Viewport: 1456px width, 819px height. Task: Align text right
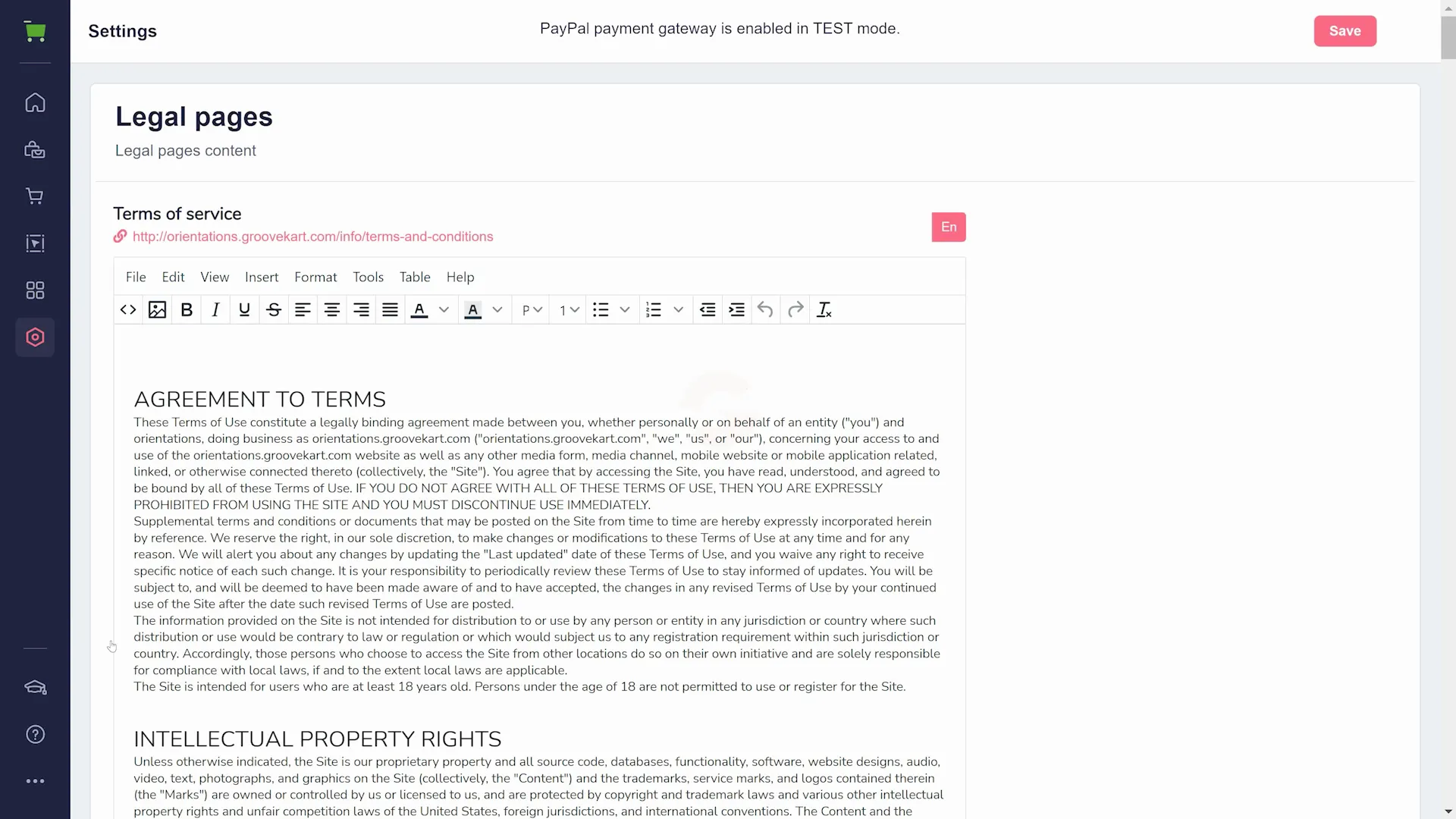[x=361, y=309]
